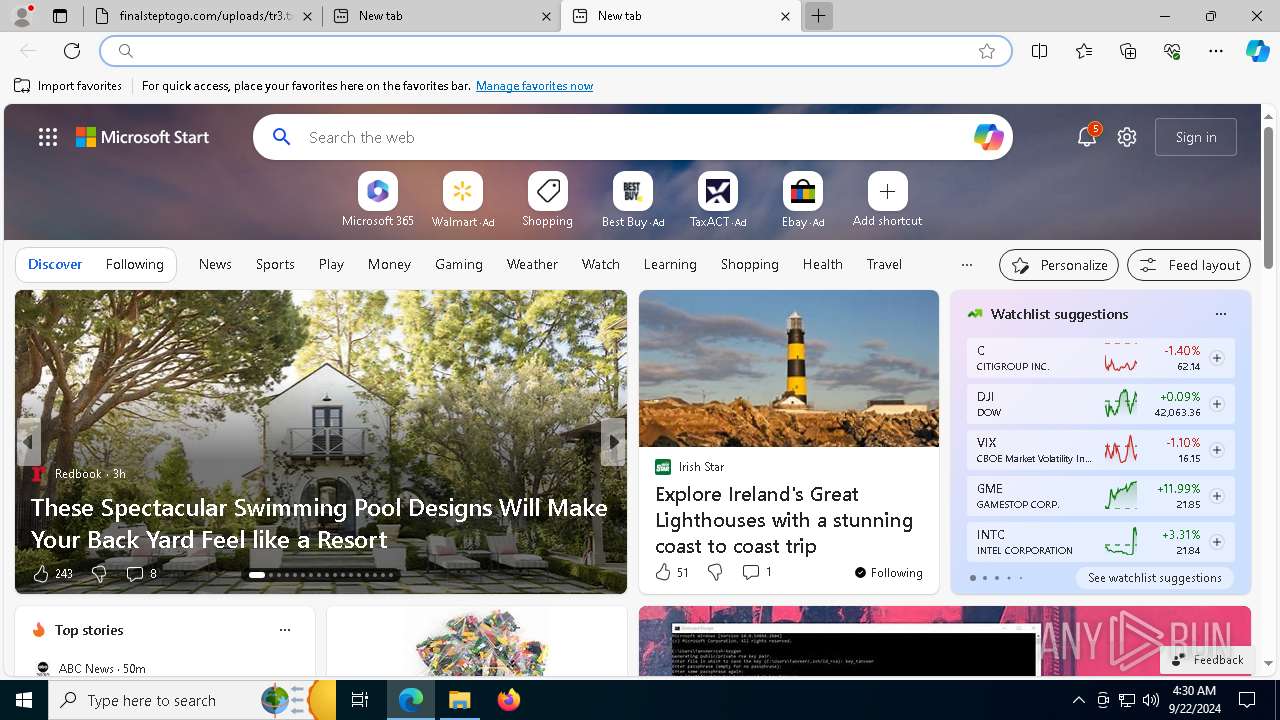Image resolution: width=1280 pixels, height=720 pixels.
Task: Click the Copilot icon in search box
Action: point(988,137)
